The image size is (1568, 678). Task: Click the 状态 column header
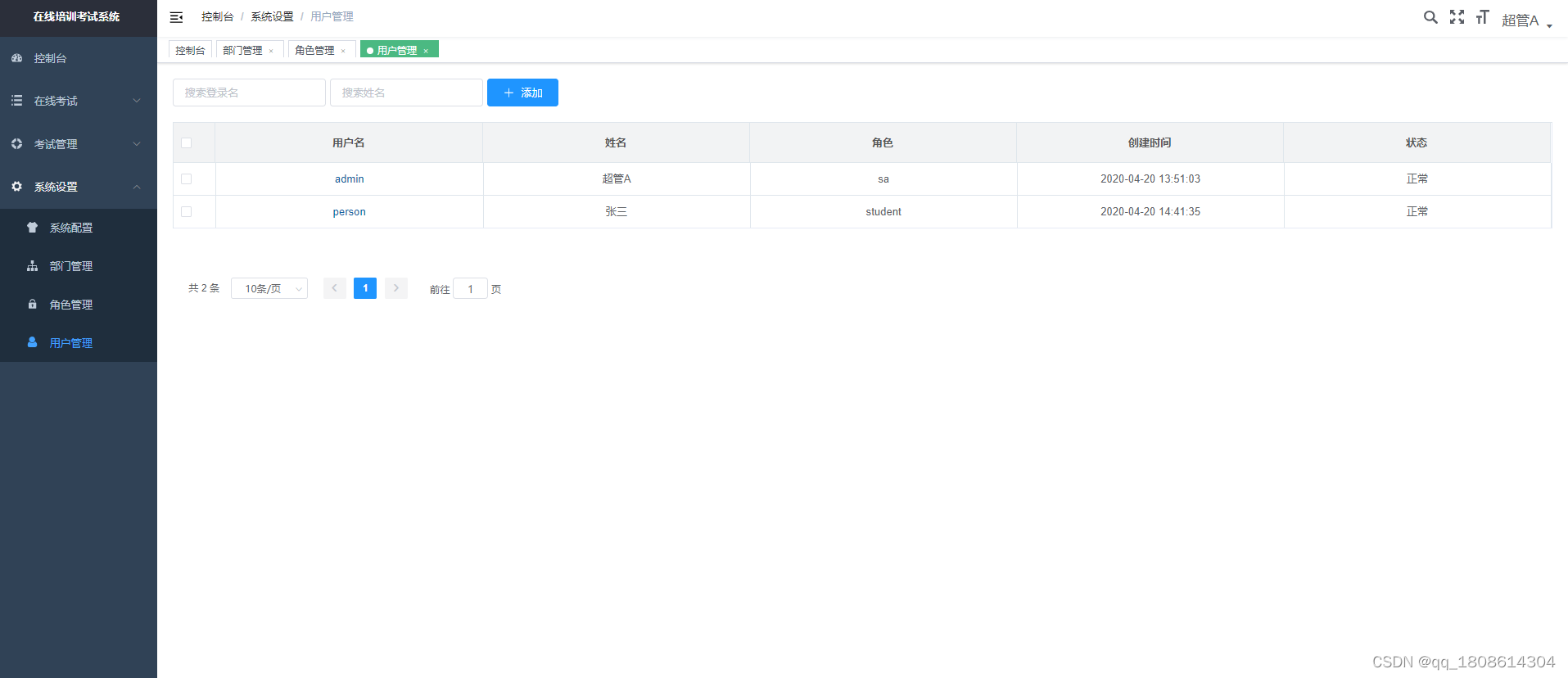[x=1417, y=142]
